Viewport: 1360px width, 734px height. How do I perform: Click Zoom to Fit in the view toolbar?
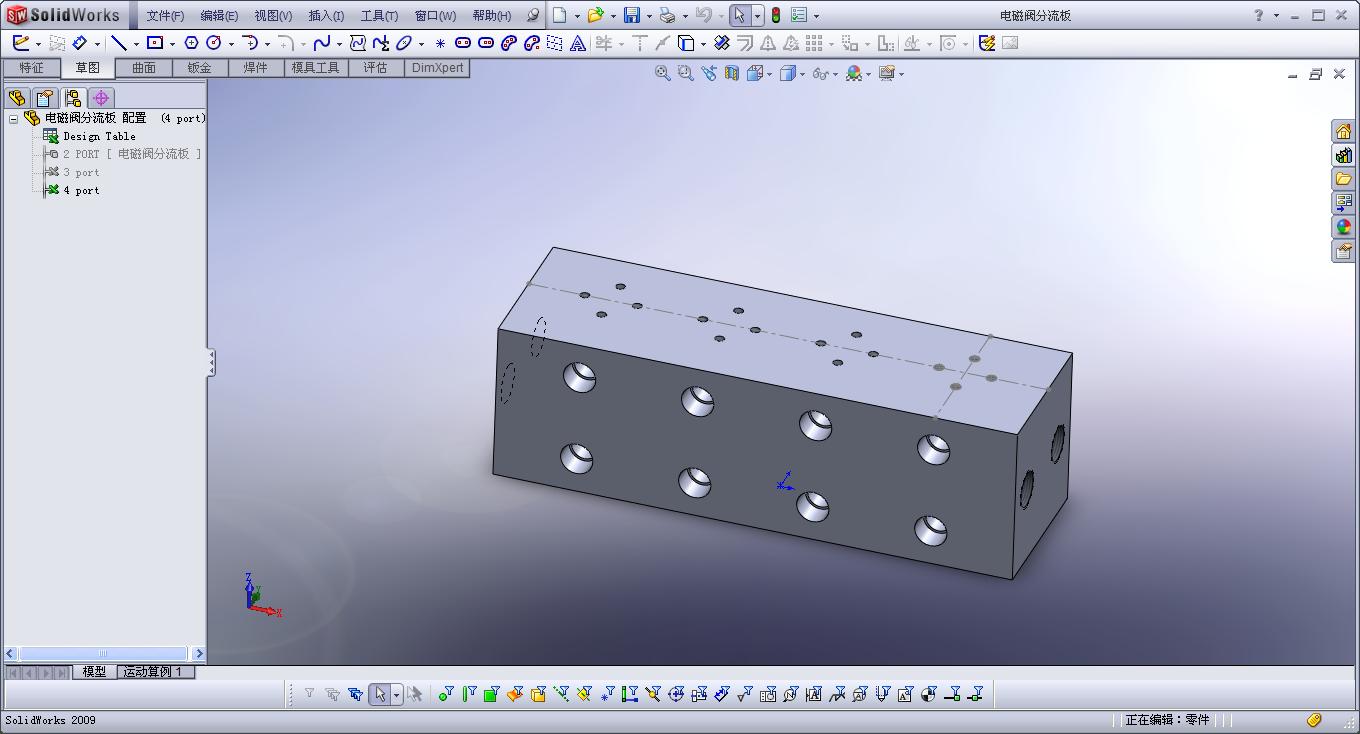click(x=662, y=73)
